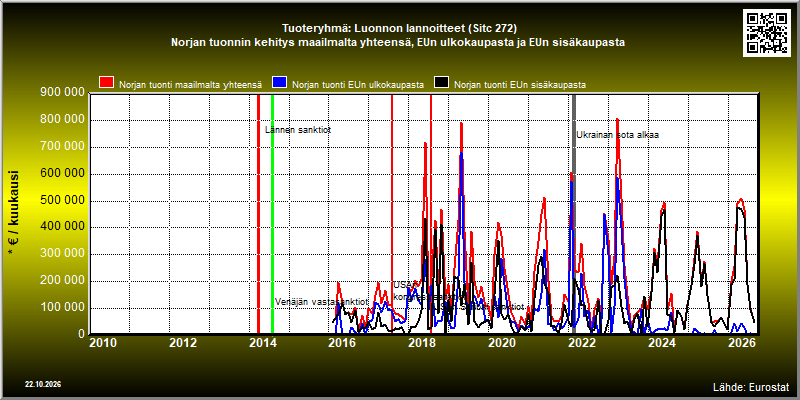Click the black legend swatch for EU internal trade
800x400 pixels.
(441, 83)
